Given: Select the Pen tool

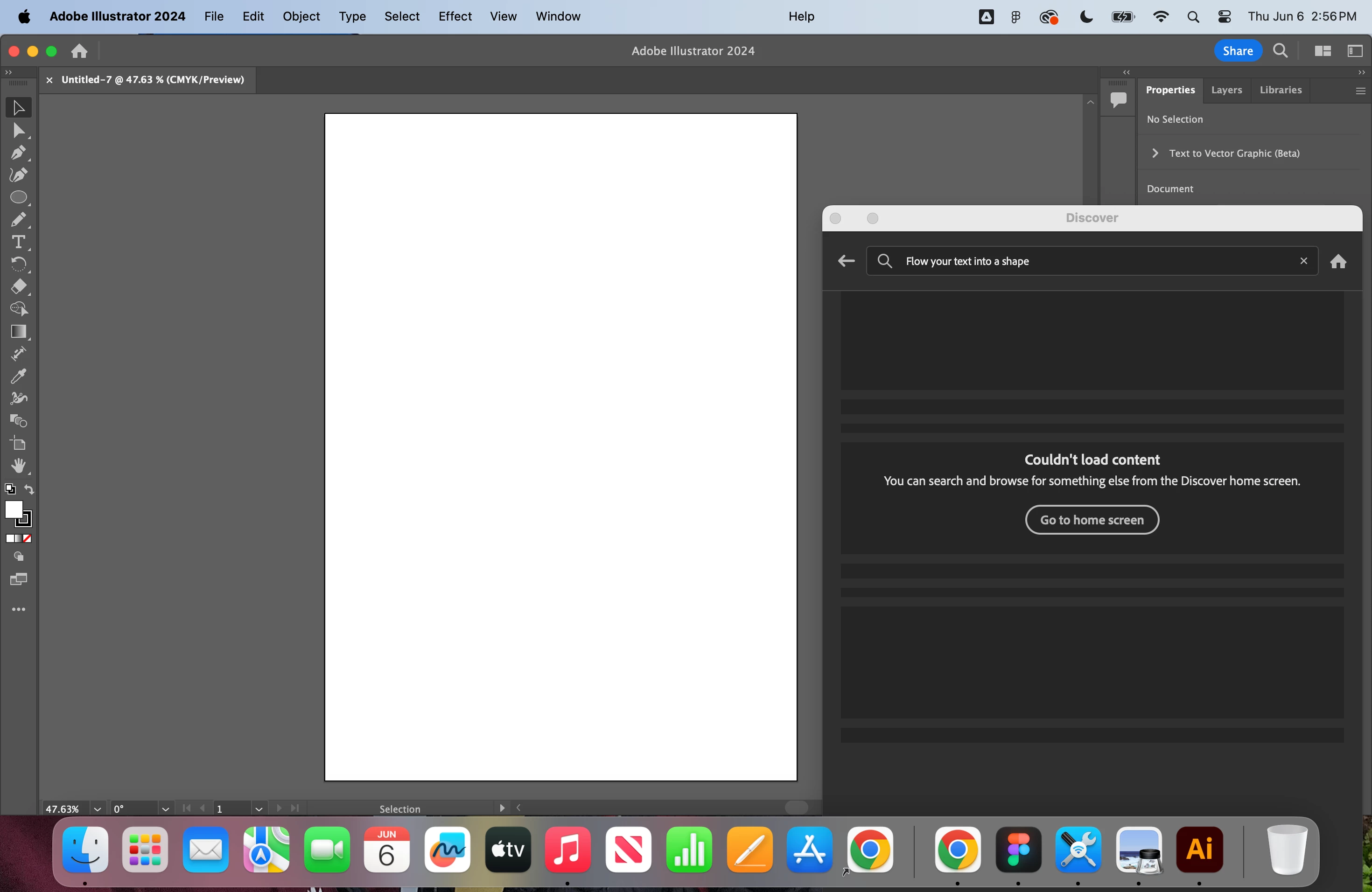Looking at the screenshot, I should click(19, 153).
